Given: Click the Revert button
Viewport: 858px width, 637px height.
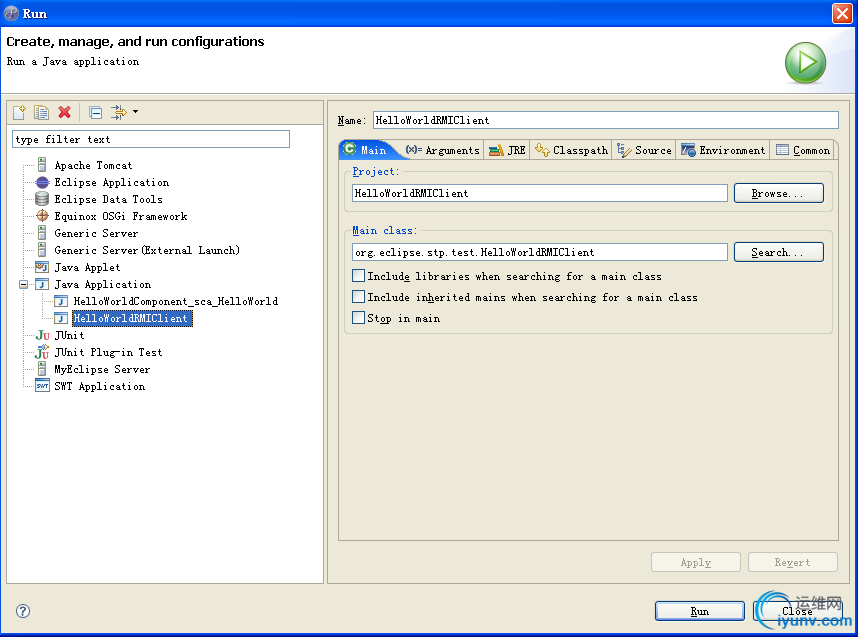Looking at the screenshot, I should (x=792, y=562).
